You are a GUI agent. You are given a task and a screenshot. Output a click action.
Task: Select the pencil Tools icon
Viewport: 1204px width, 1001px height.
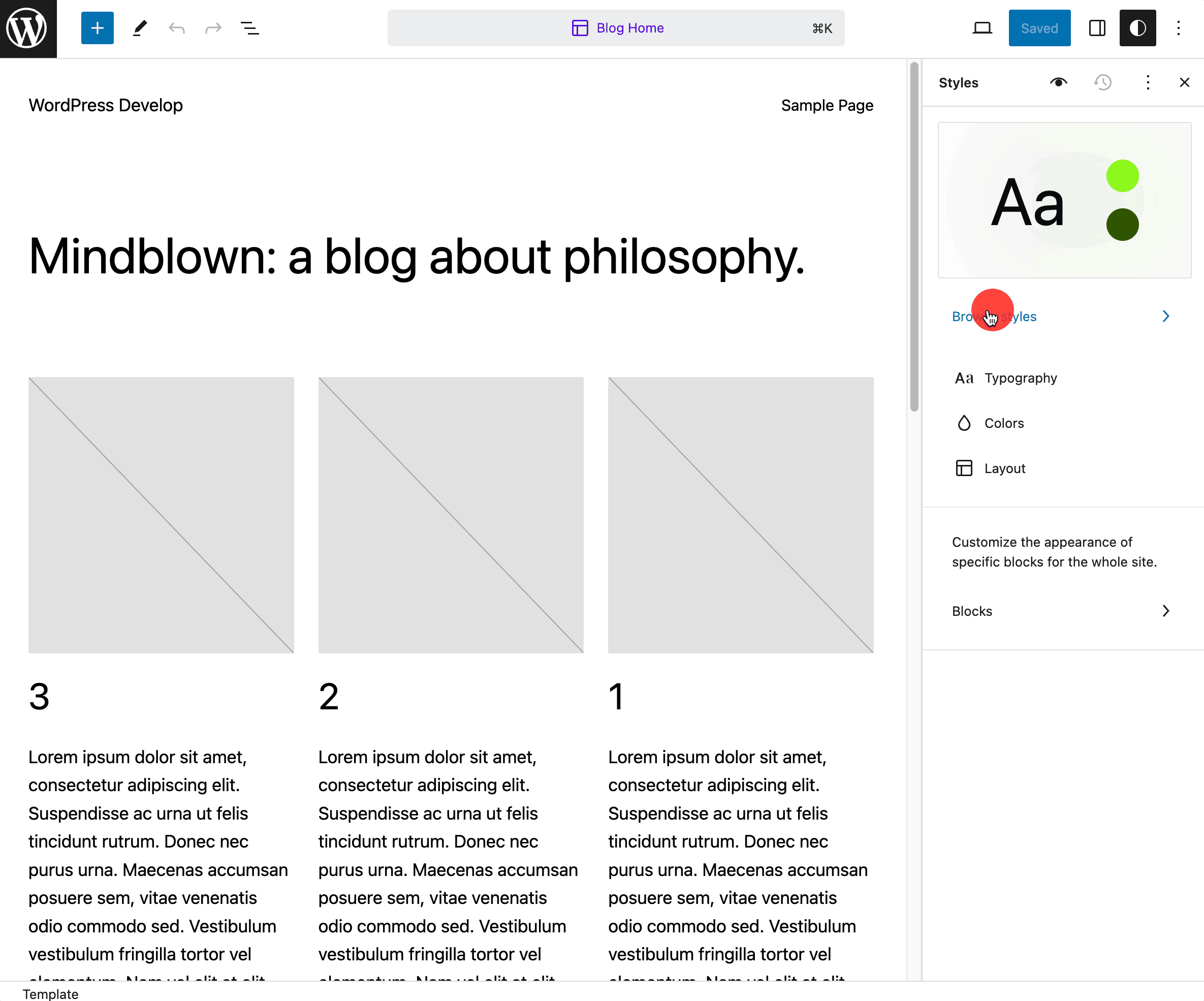coord(139,28)
